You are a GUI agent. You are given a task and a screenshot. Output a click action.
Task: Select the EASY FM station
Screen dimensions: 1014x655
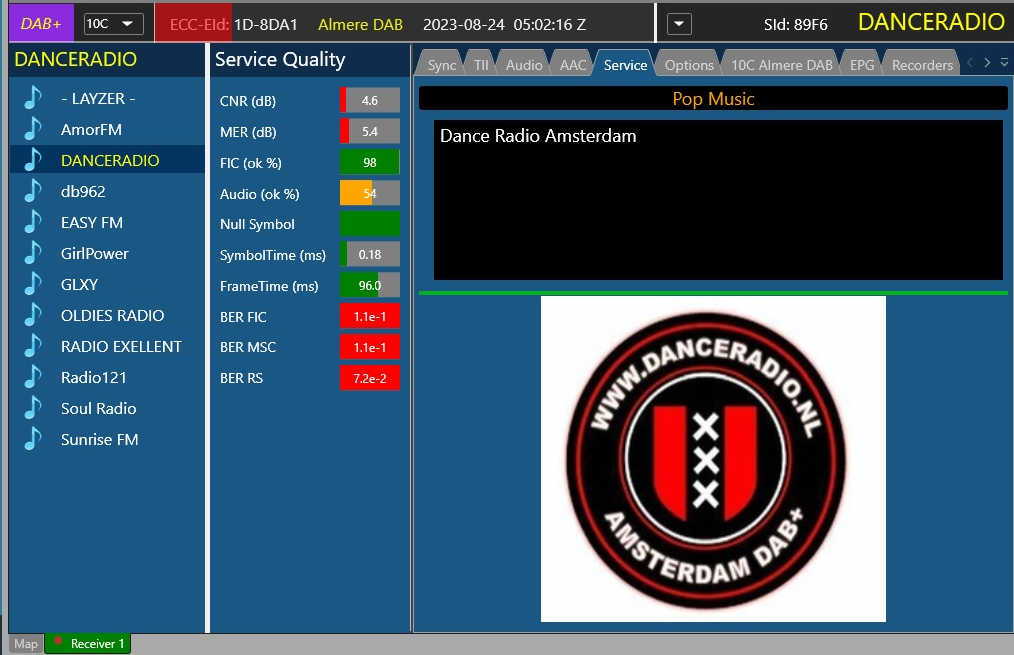tap(107, 222)
